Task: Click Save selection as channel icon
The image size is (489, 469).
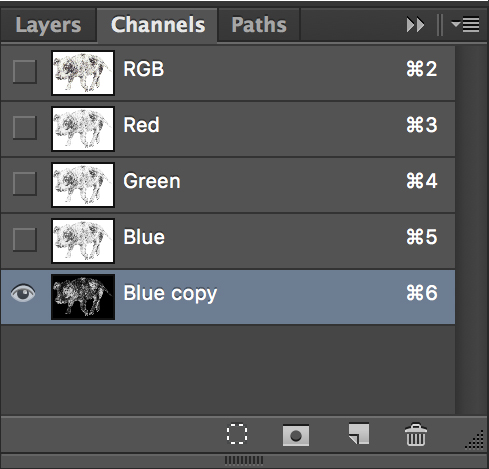Action: (296, 435)
